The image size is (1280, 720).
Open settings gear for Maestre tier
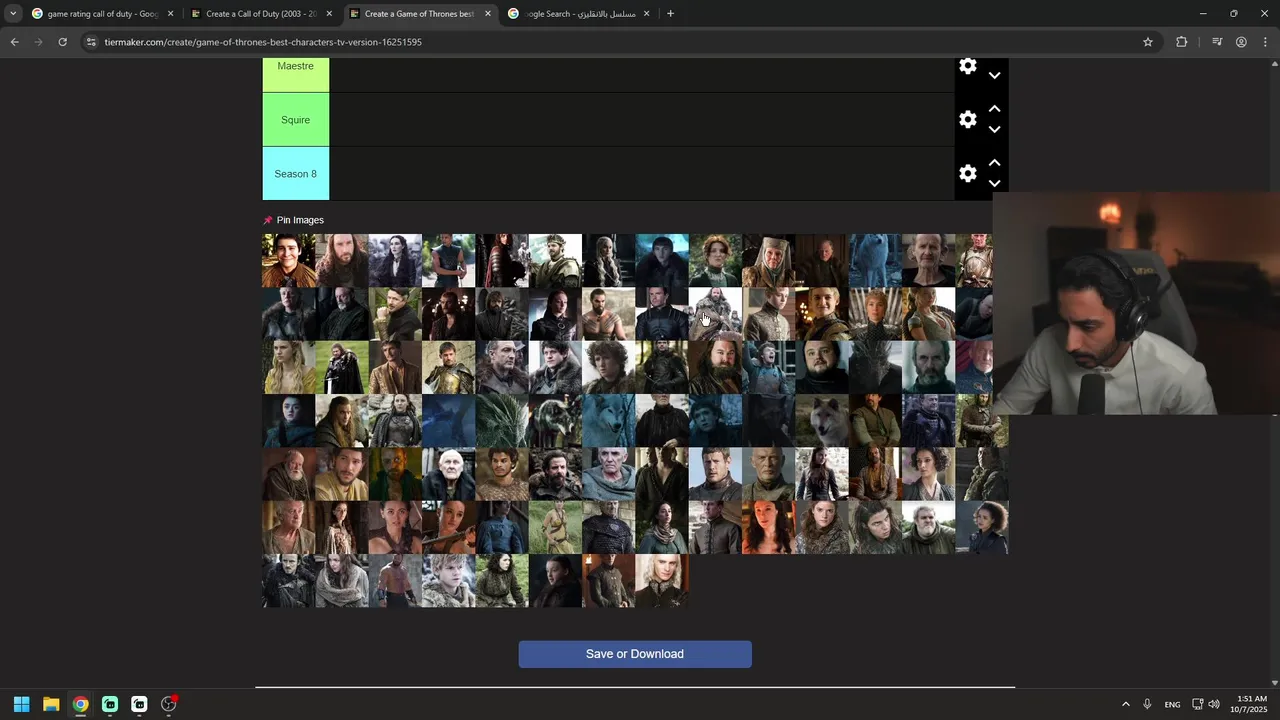[967, 66]
